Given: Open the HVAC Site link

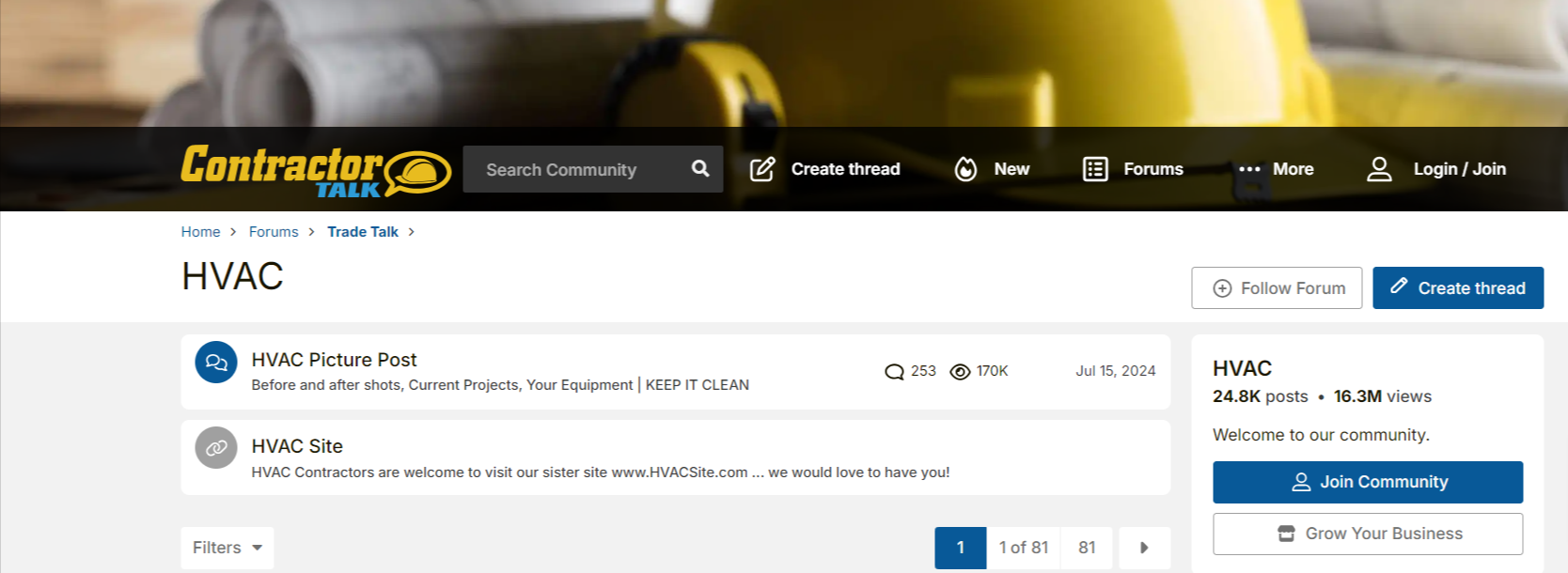Looking at the screenshot, I should [x=297, y=446].
